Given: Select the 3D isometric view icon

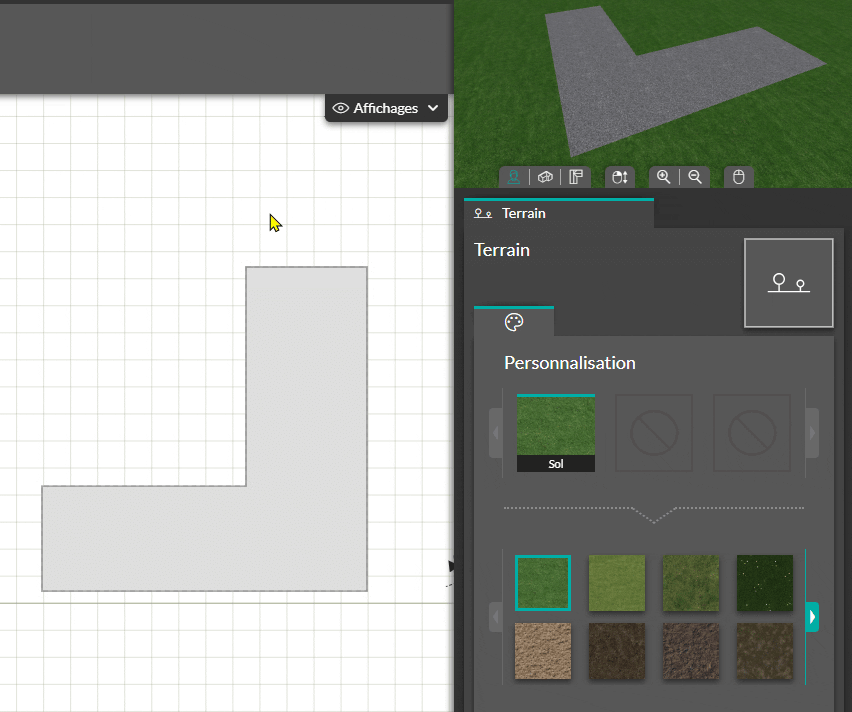Looking at the screenshot, I should [545, 177].
